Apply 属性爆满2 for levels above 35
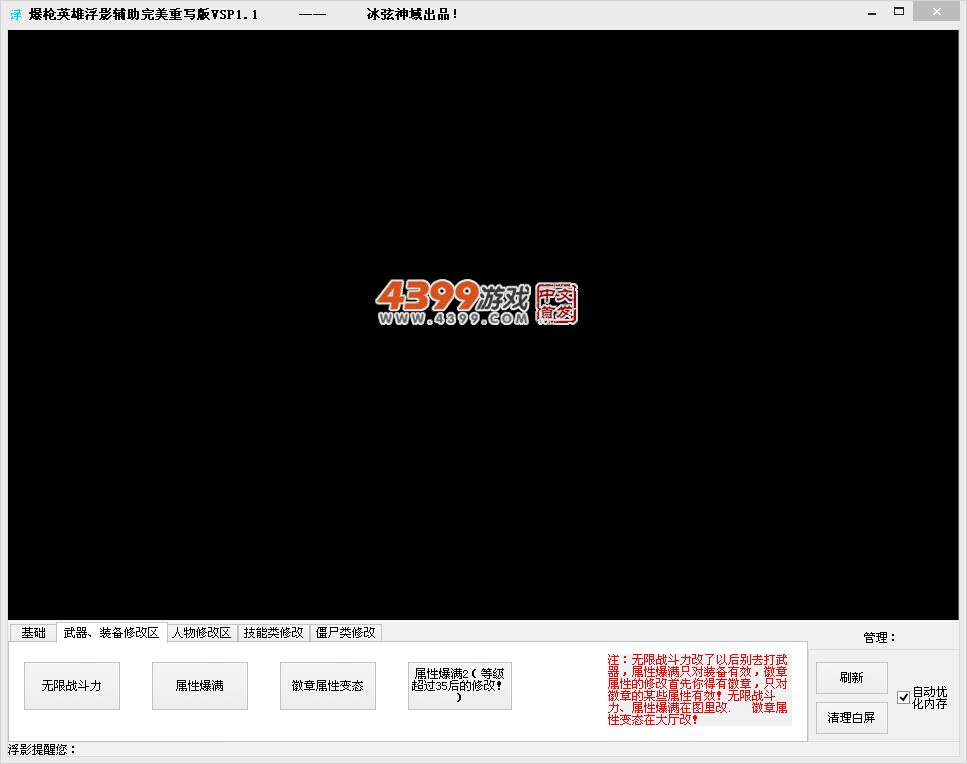This screenshot has height=764, width=967. (459, 686)
